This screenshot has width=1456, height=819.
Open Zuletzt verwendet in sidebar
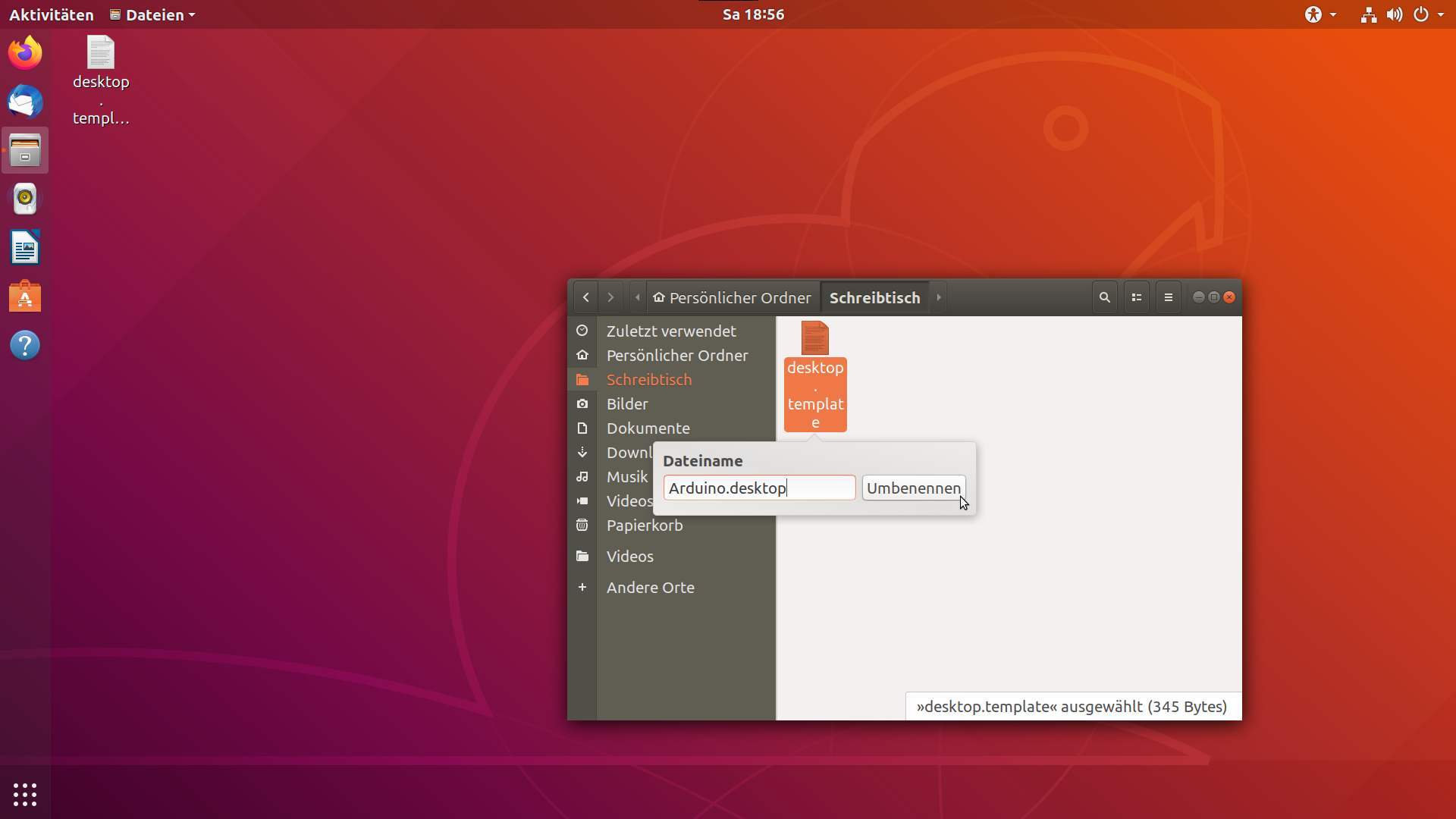pos(671,331)
